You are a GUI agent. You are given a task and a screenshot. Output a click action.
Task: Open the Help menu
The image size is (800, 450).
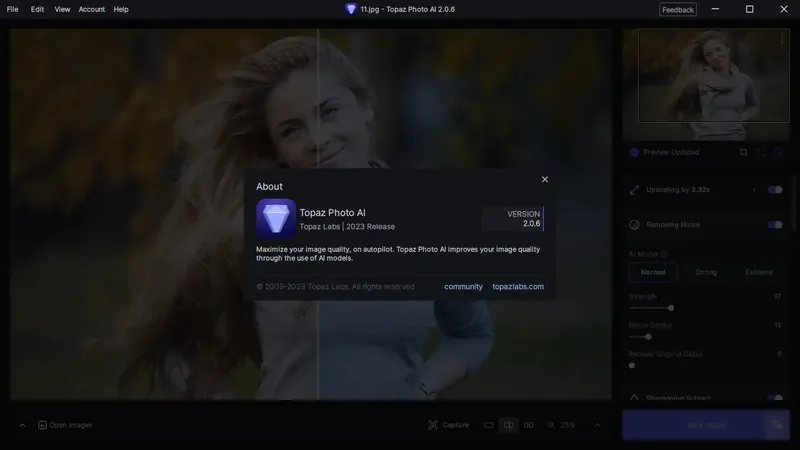[121, 9]
